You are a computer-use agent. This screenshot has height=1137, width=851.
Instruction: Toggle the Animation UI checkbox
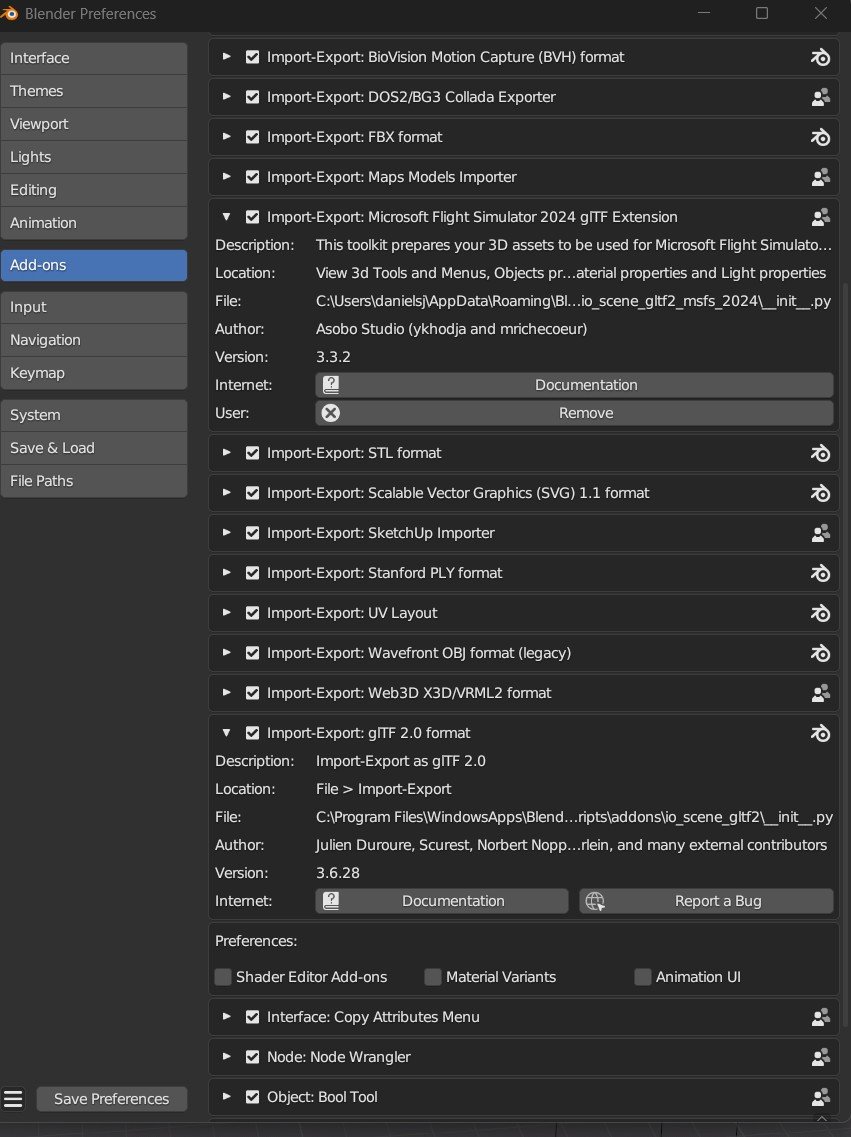coord(643,977)
